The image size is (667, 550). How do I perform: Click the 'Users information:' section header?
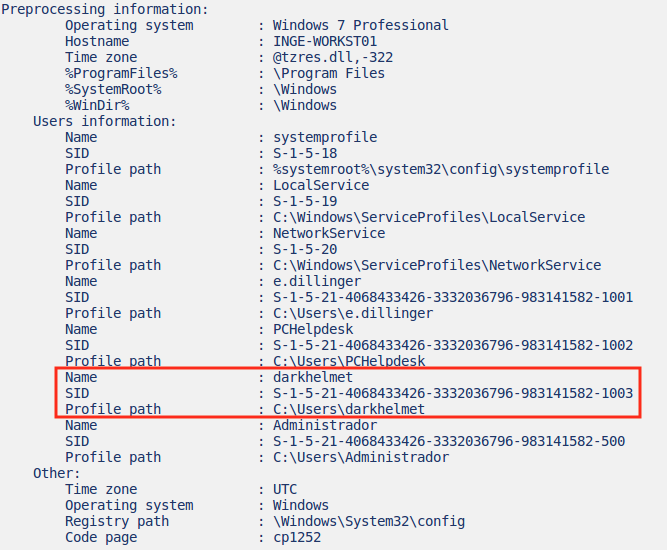click(104, 121)
